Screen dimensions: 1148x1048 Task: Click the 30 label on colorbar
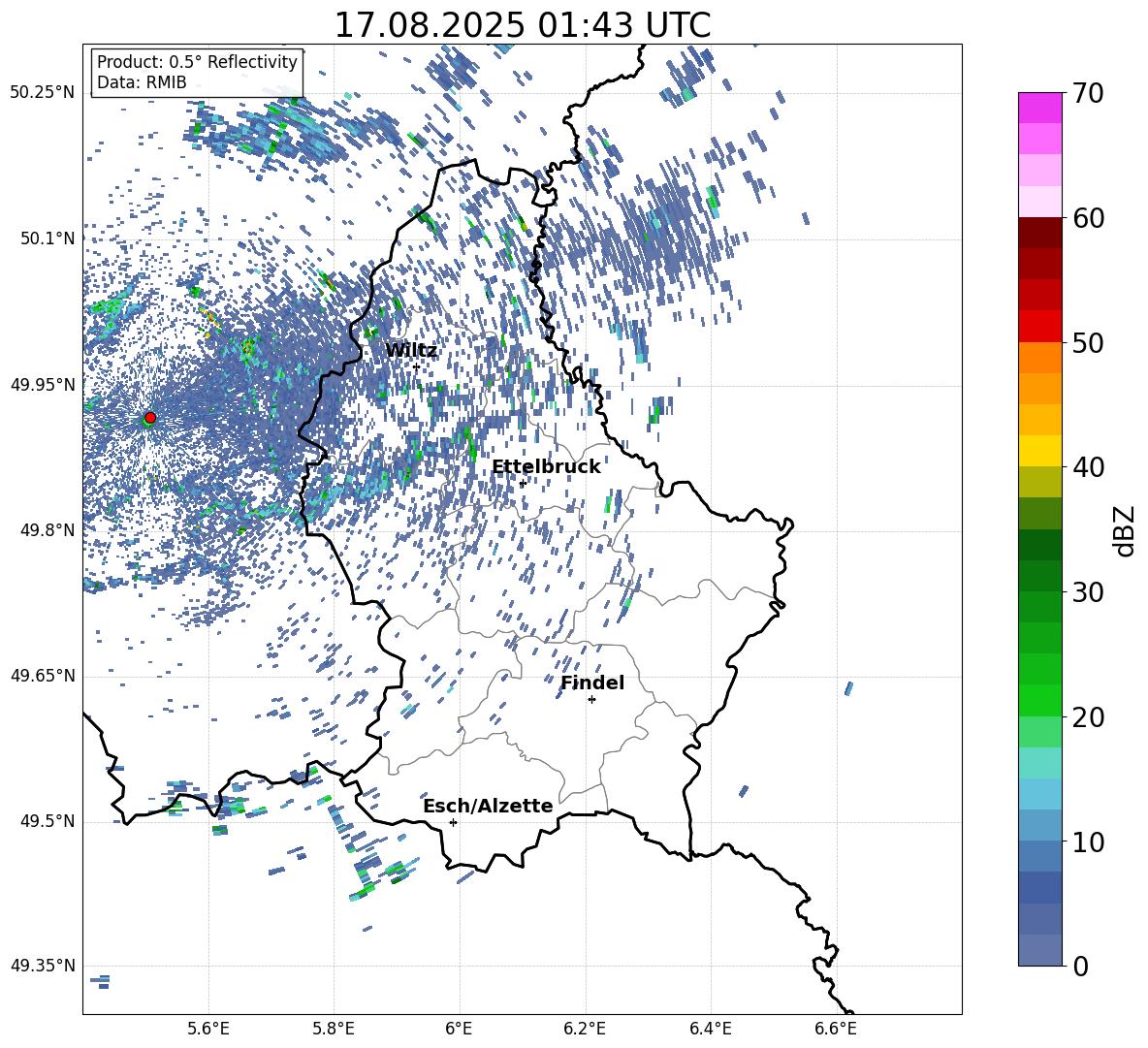1088,592
